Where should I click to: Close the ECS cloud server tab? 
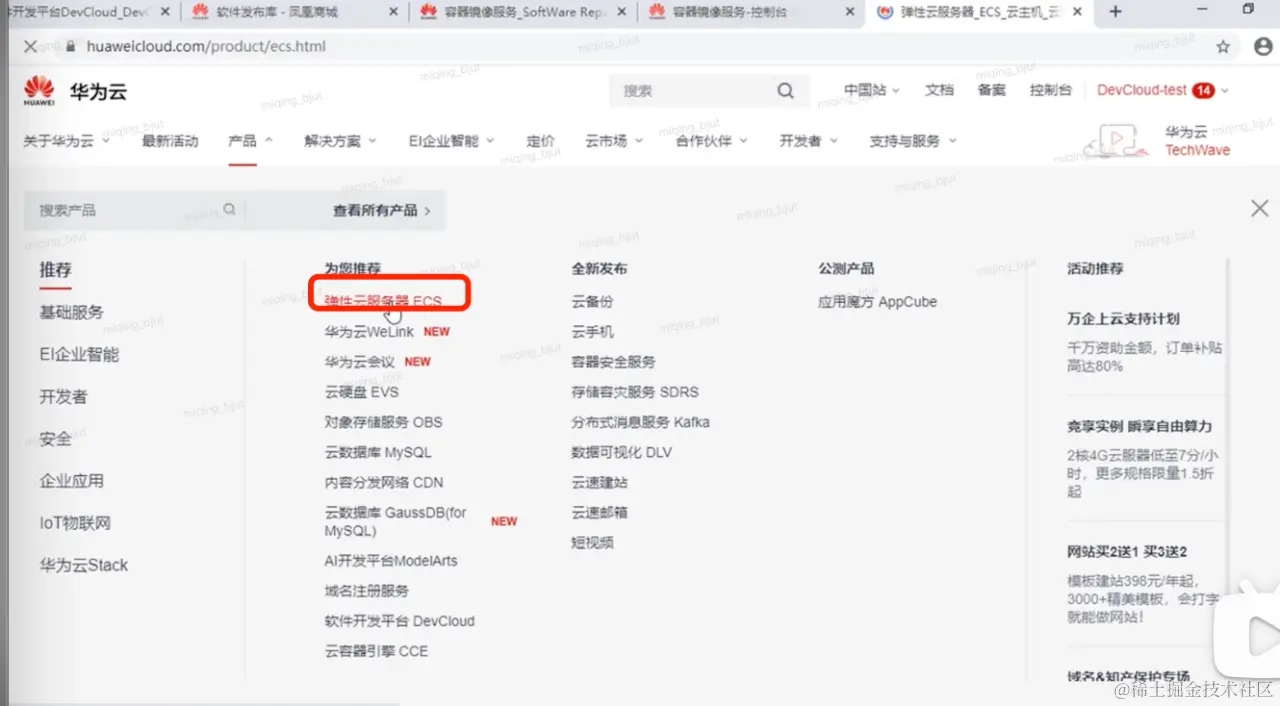coord(1078,12)
